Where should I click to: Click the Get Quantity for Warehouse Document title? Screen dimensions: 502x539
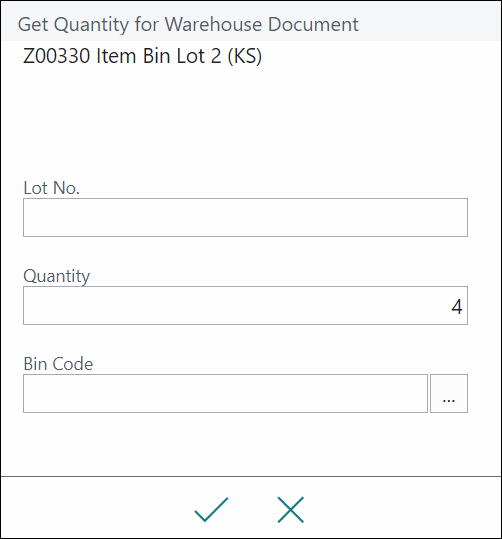click(x=188, y=24)
